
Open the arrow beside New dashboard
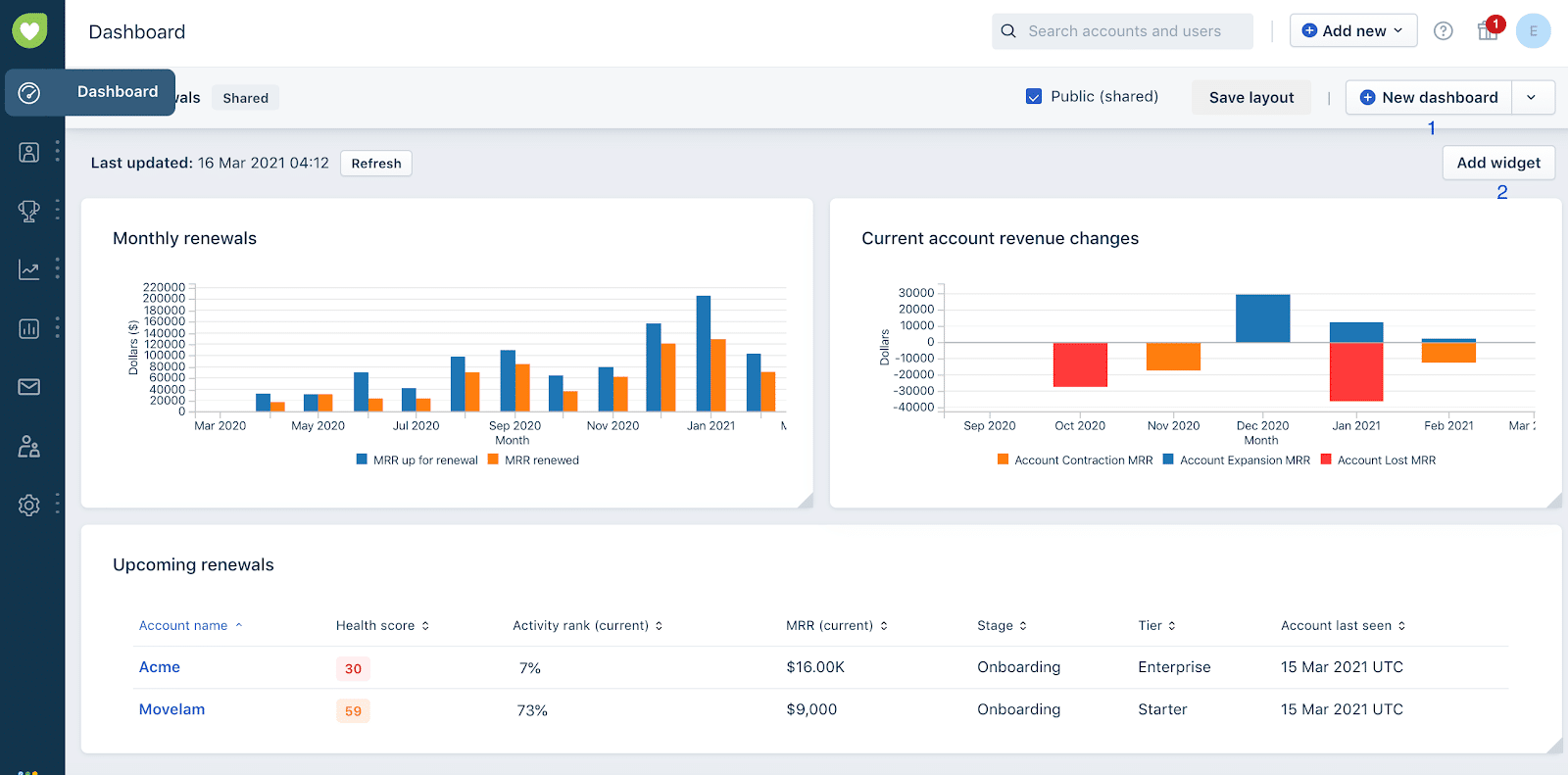(x=1532, y=97)
